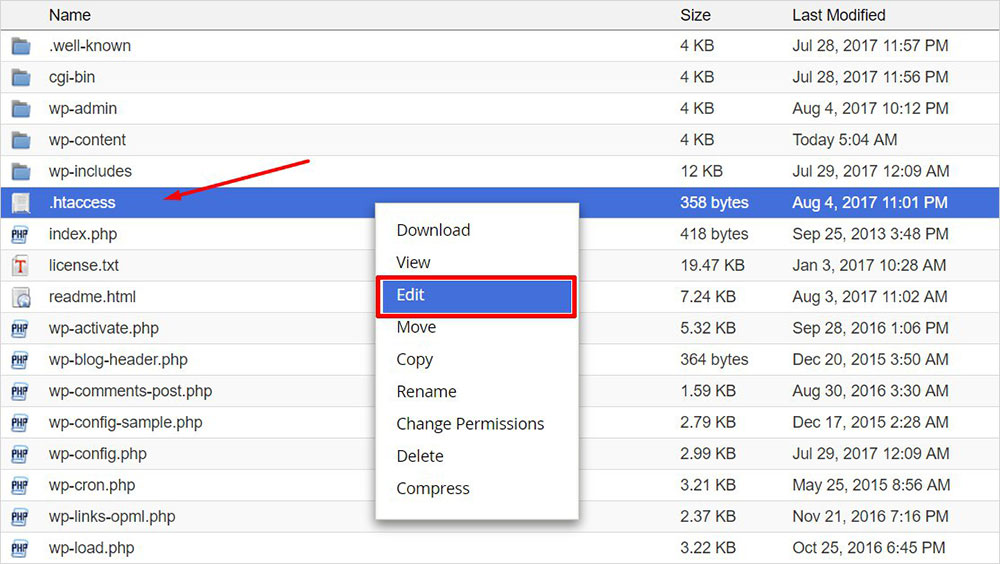Select the wp-admin folder icon
This screenshot has width=1000, height=564.
[x=21, y=109]
